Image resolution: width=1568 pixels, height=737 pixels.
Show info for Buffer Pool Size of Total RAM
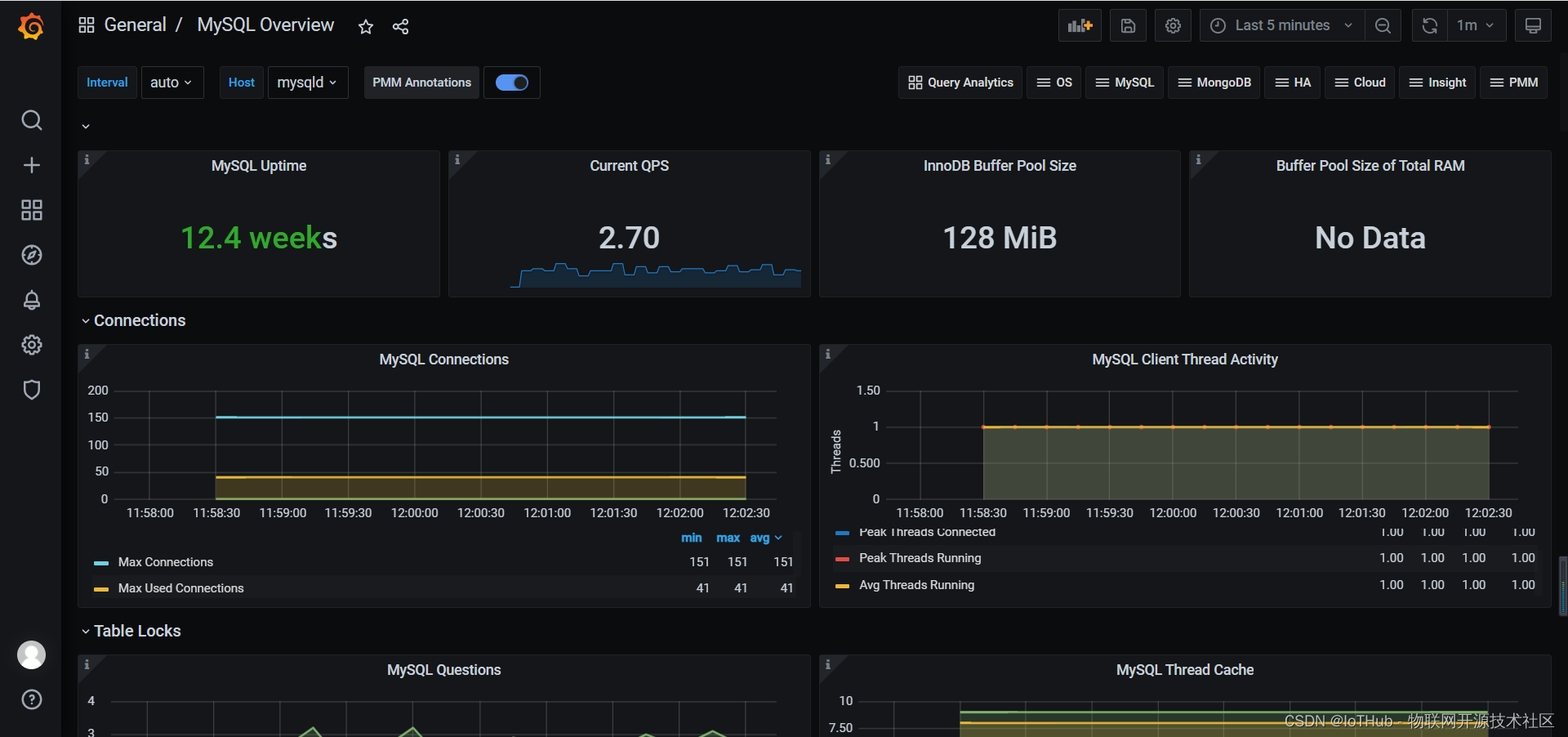1198,159
